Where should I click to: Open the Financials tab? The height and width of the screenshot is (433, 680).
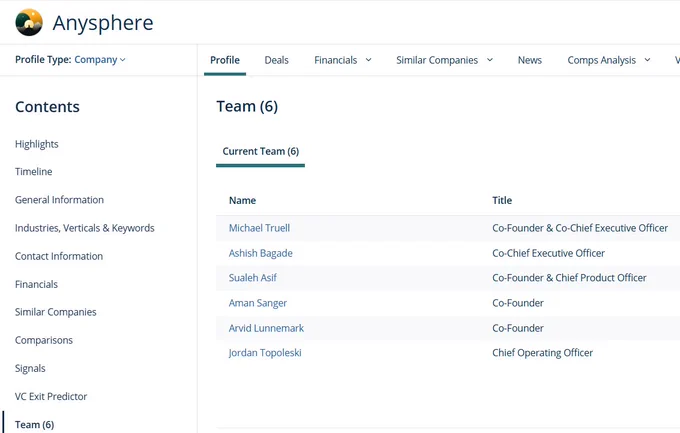pos(336,60)
